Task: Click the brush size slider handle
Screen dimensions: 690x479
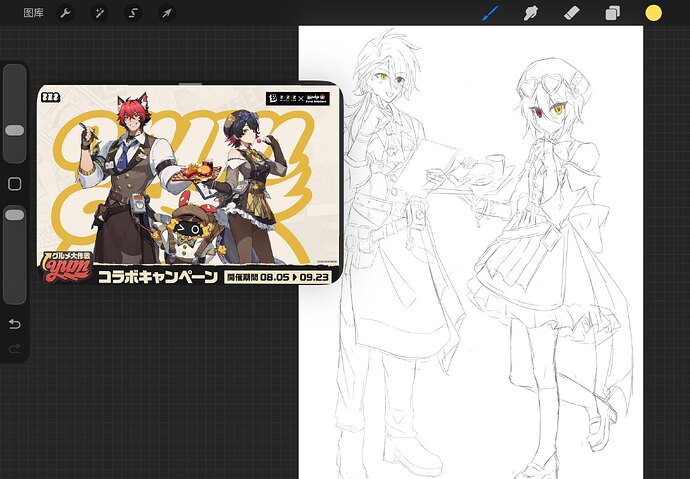Action: coord(15,130)
